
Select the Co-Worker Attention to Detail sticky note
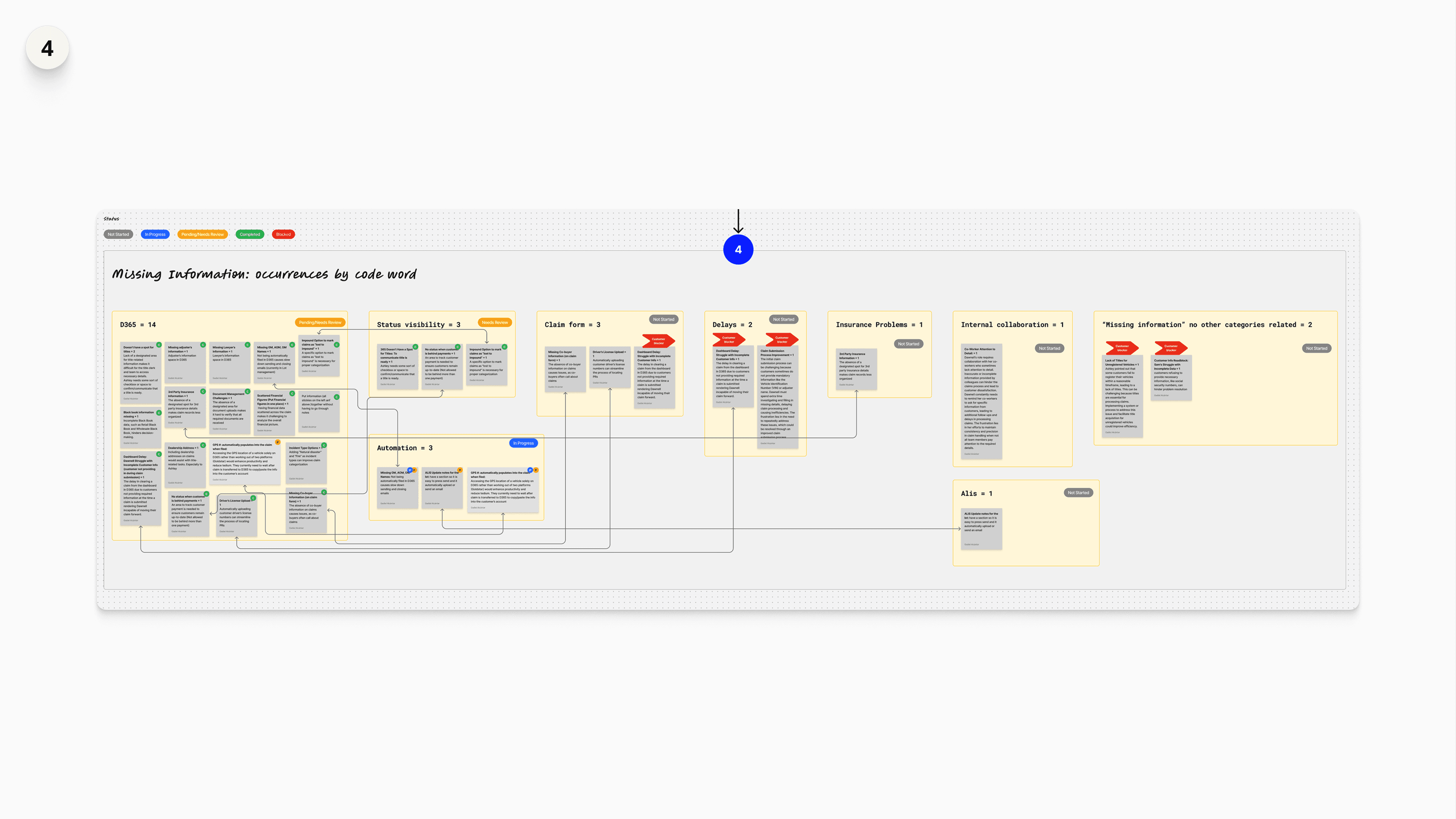[x=981, y=401]
